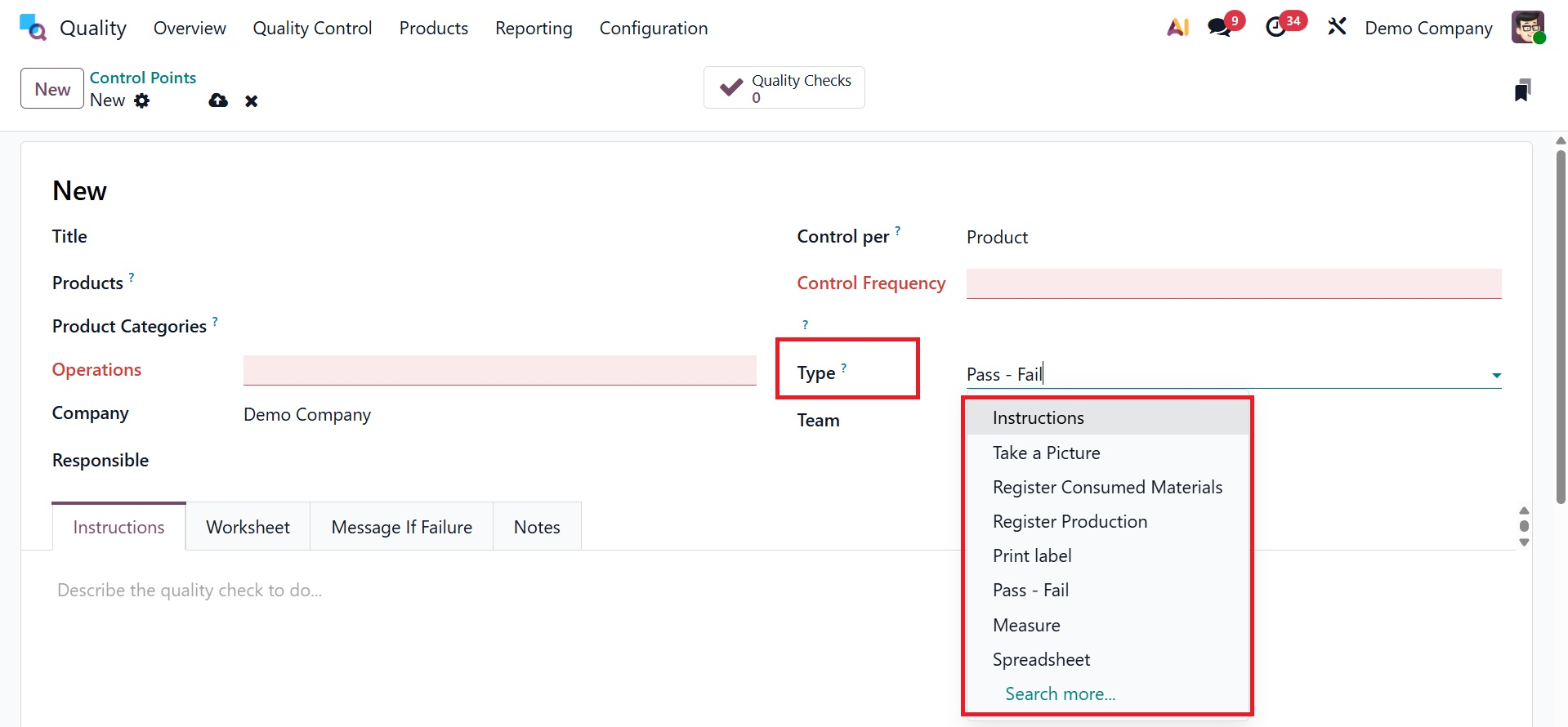
Task: Open the gear actions menu
Action: coord(142,100)
